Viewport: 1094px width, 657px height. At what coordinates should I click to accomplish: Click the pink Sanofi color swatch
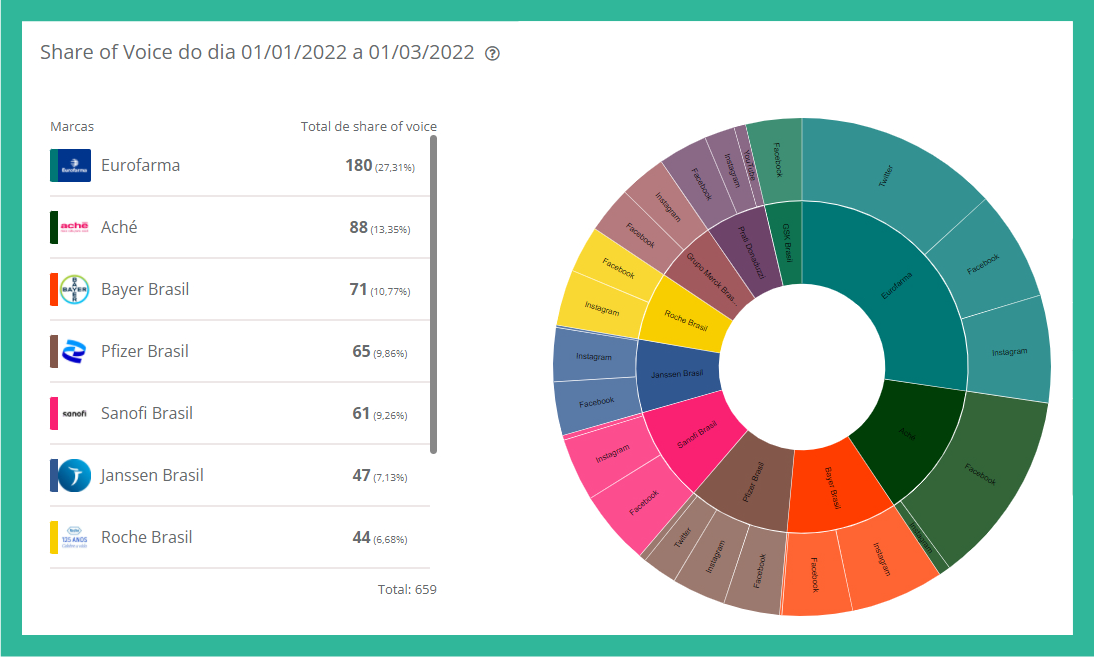(54, 414)
